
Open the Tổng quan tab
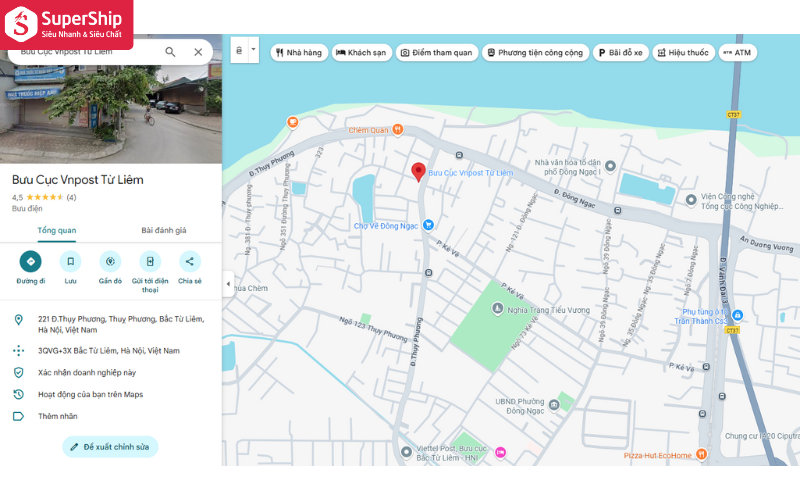[x=57, y=231]
